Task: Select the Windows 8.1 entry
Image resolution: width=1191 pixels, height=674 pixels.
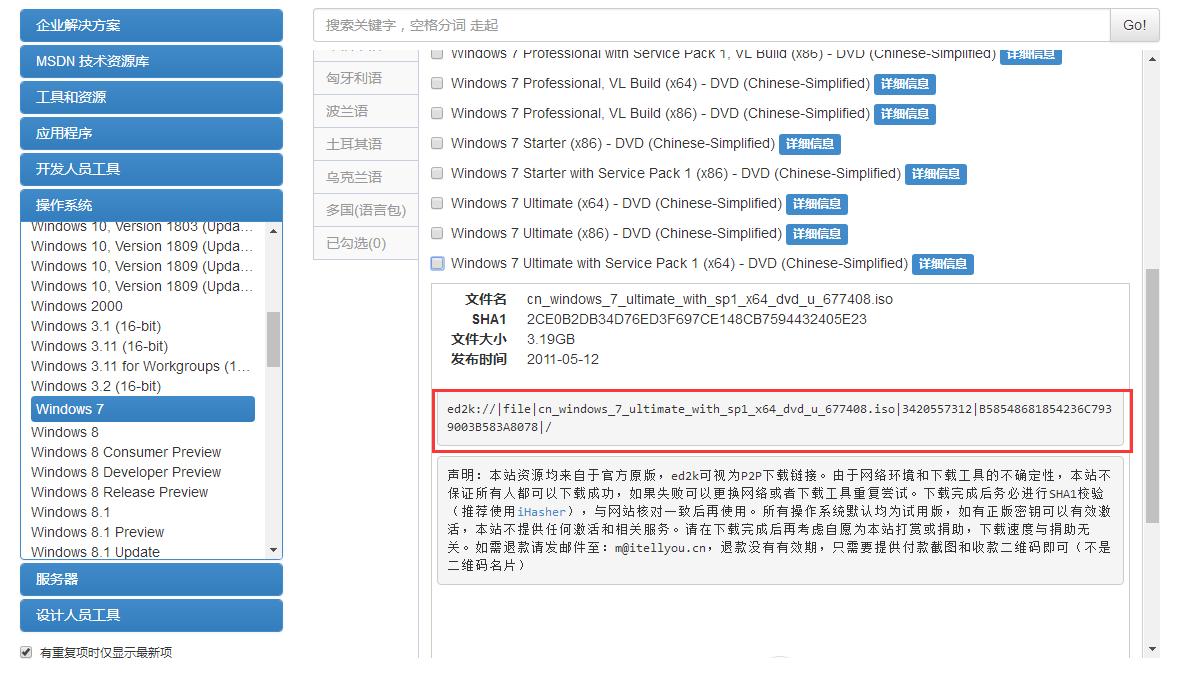Action: pos(71,512)
